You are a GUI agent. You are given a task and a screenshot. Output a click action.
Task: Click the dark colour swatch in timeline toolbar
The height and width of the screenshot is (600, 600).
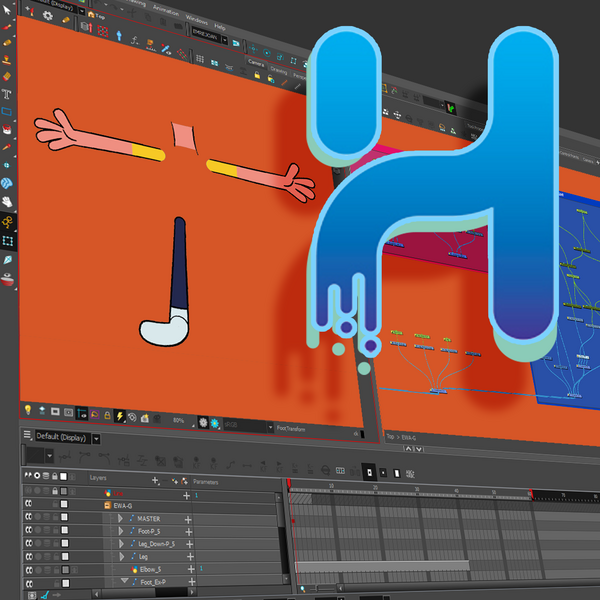click(35, 455)
